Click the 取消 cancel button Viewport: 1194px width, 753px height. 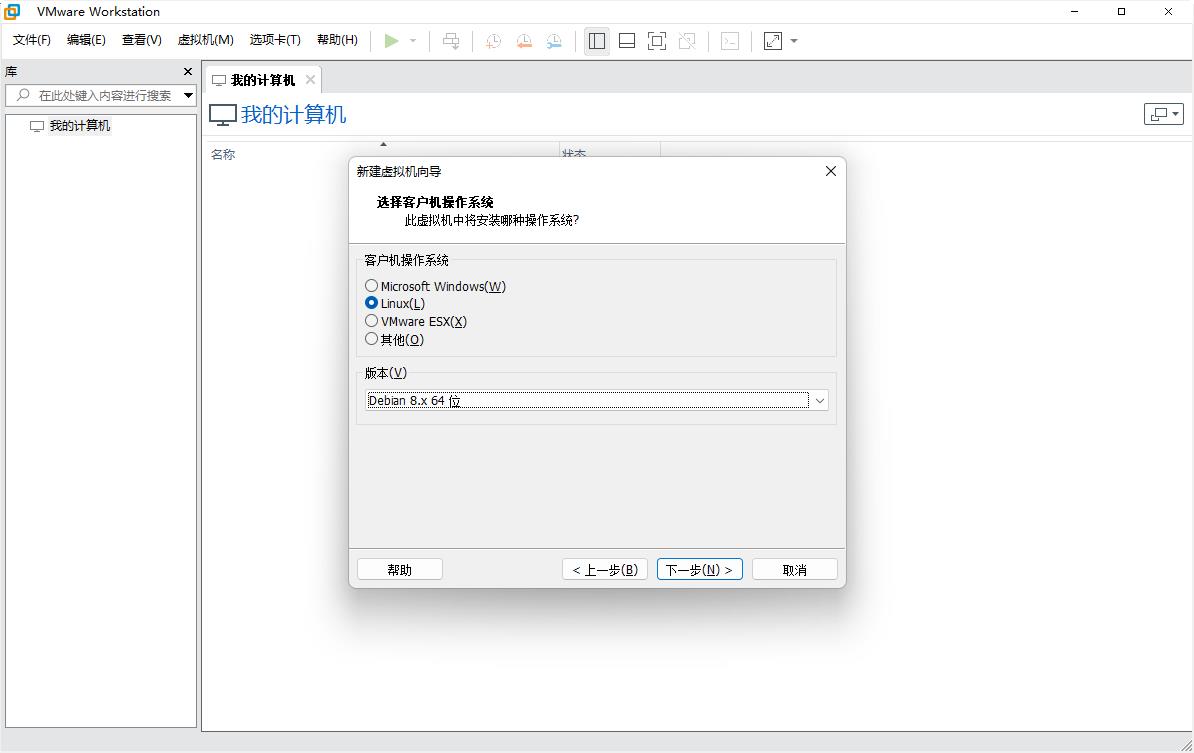[795, 570]
